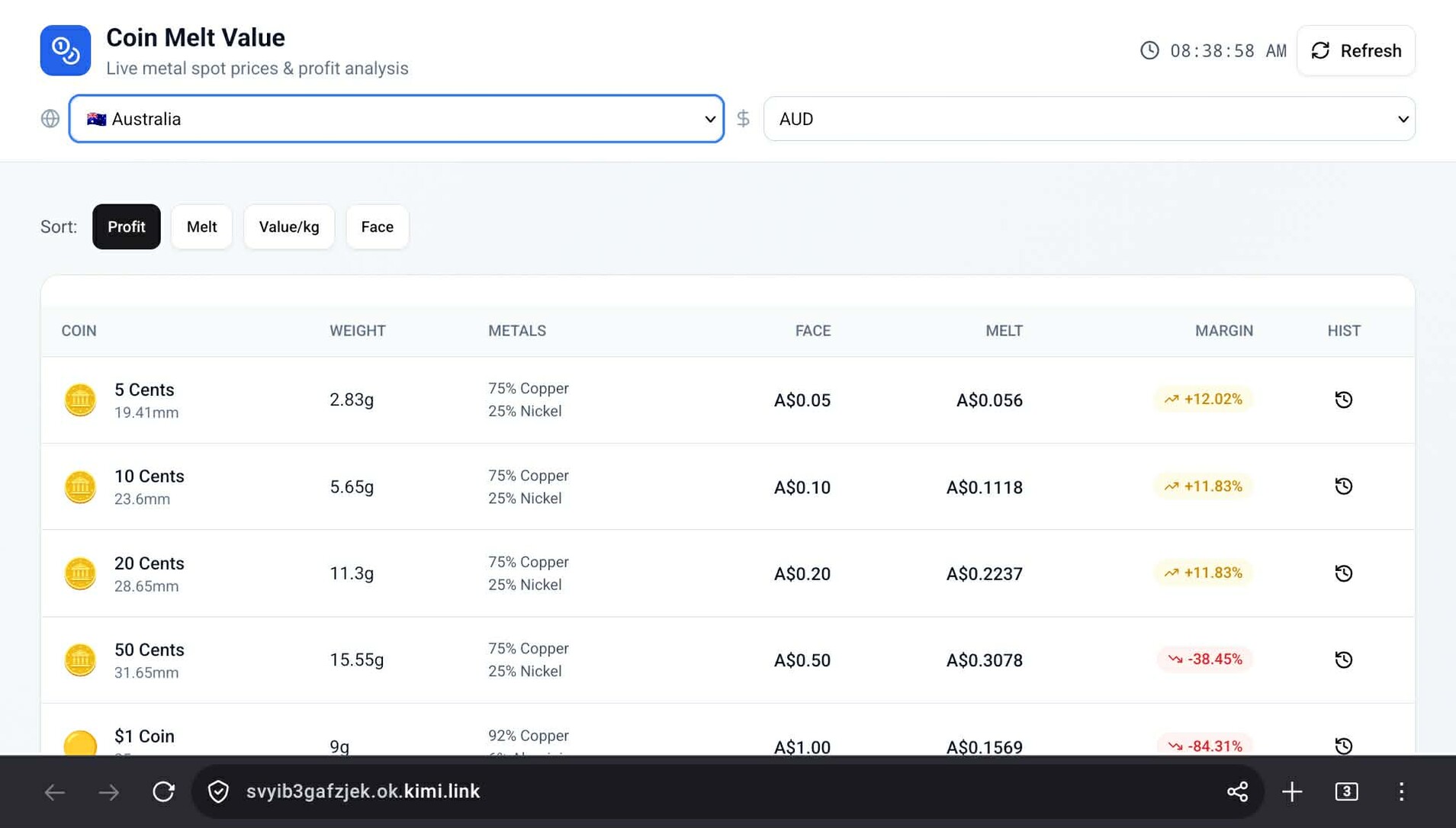Screen dimensions: 1456x828
Task: View open tabs counter
Action: (x=1346, y=791)
